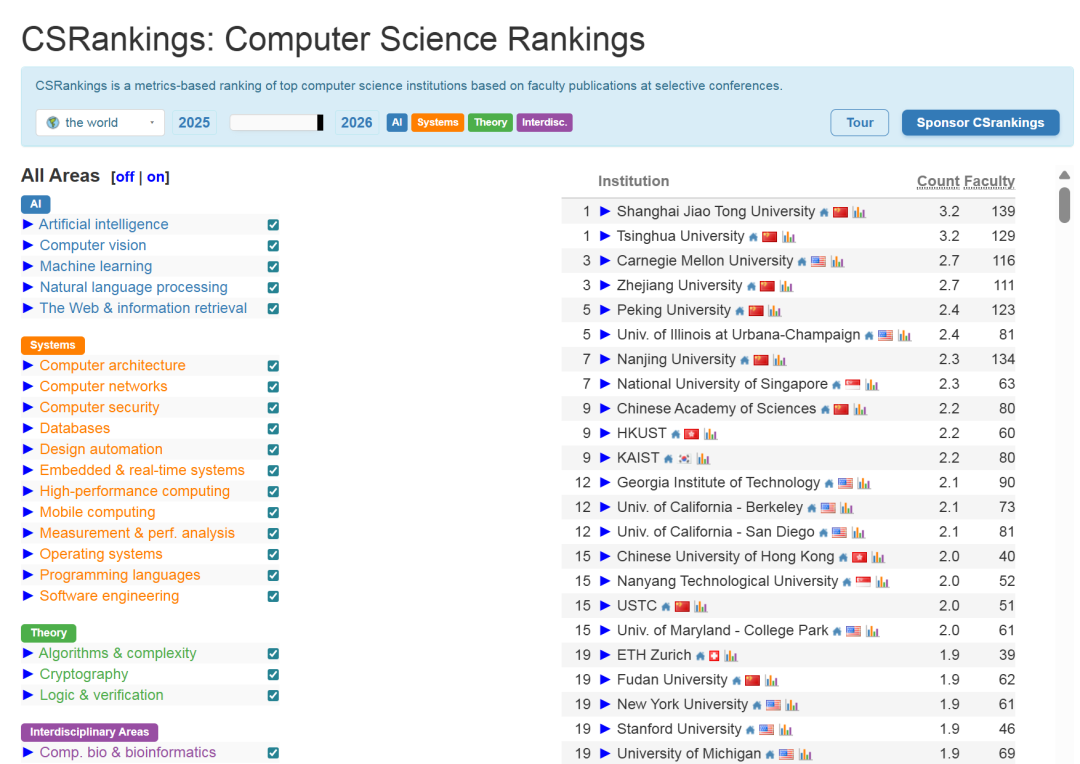This screenshot has width=1080, height=764.
Task: Select the Systems filter tag in header
Action: [437, 123]
